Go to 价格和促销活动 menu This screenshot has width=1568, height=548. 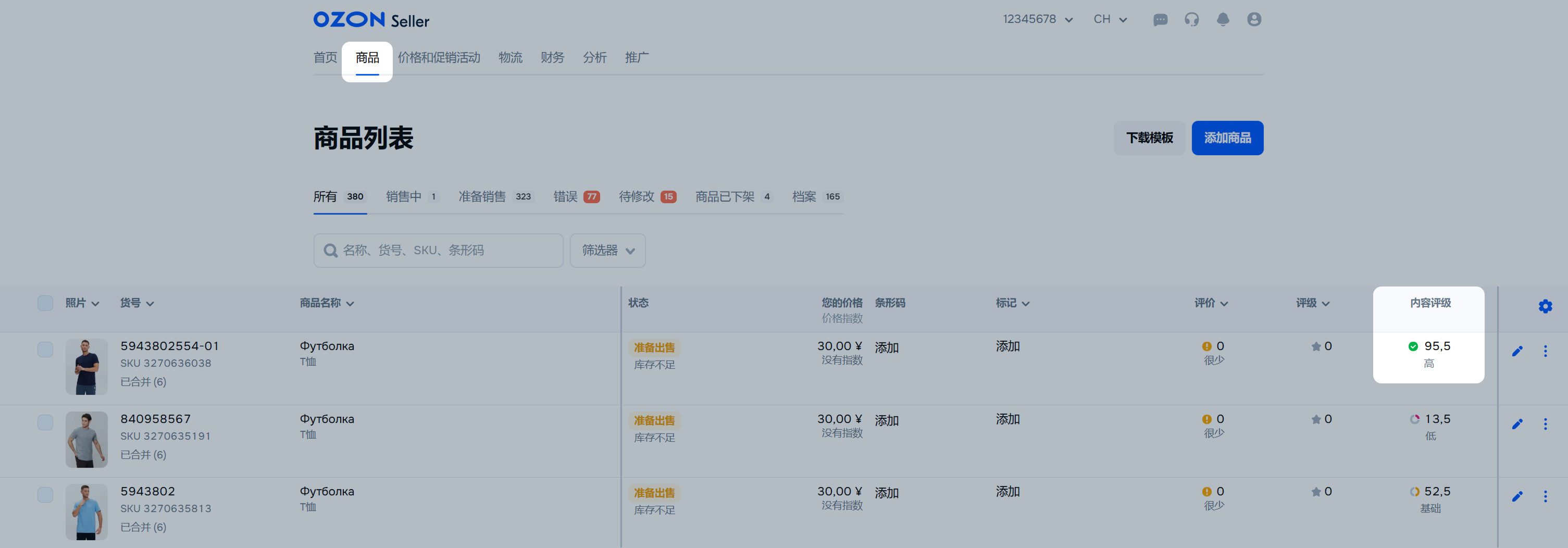(x=439, y=58)
